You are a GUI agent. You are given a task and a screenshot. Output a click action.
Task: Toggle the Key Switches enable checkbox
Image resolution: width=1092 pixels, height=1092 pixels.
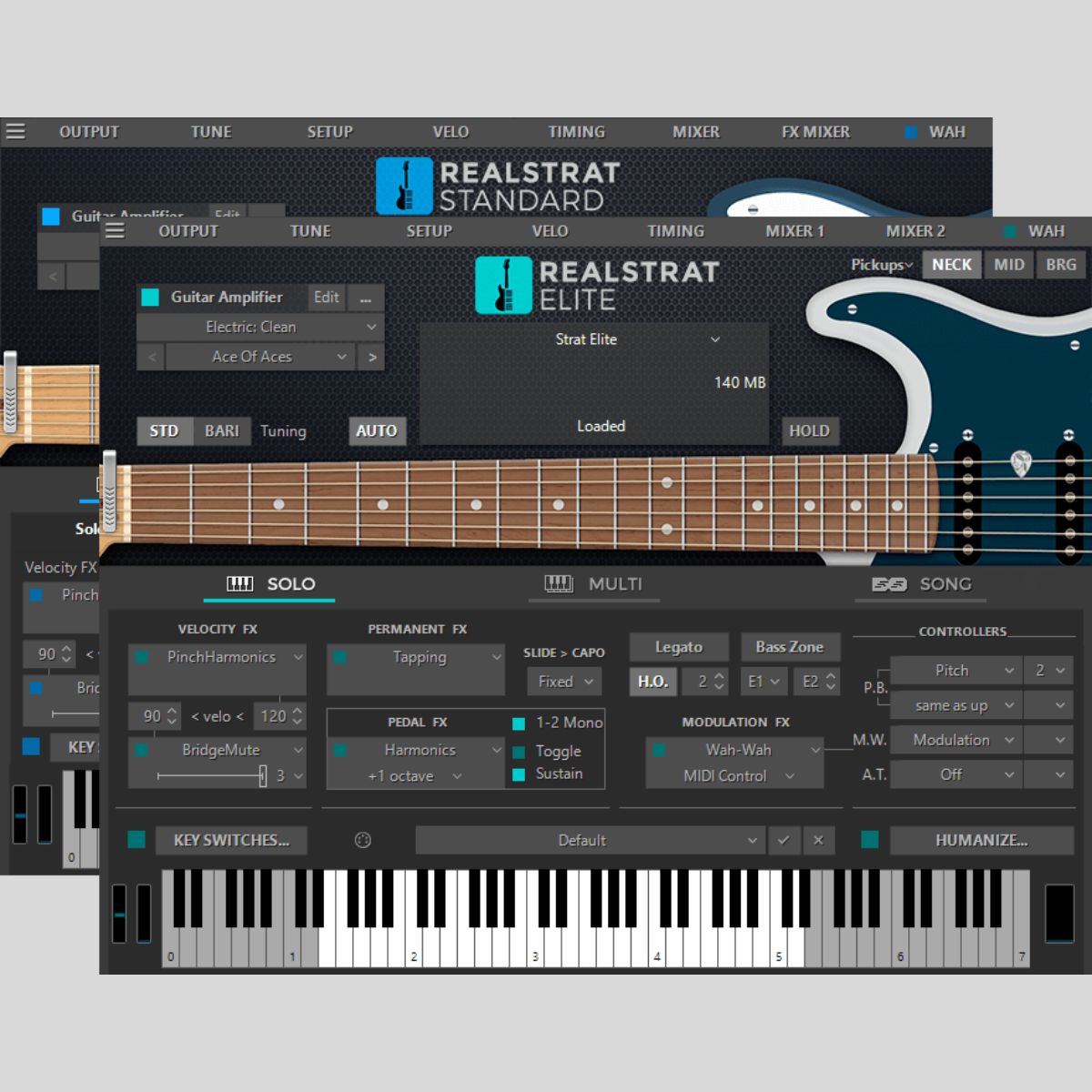click(x=136, y=839)
